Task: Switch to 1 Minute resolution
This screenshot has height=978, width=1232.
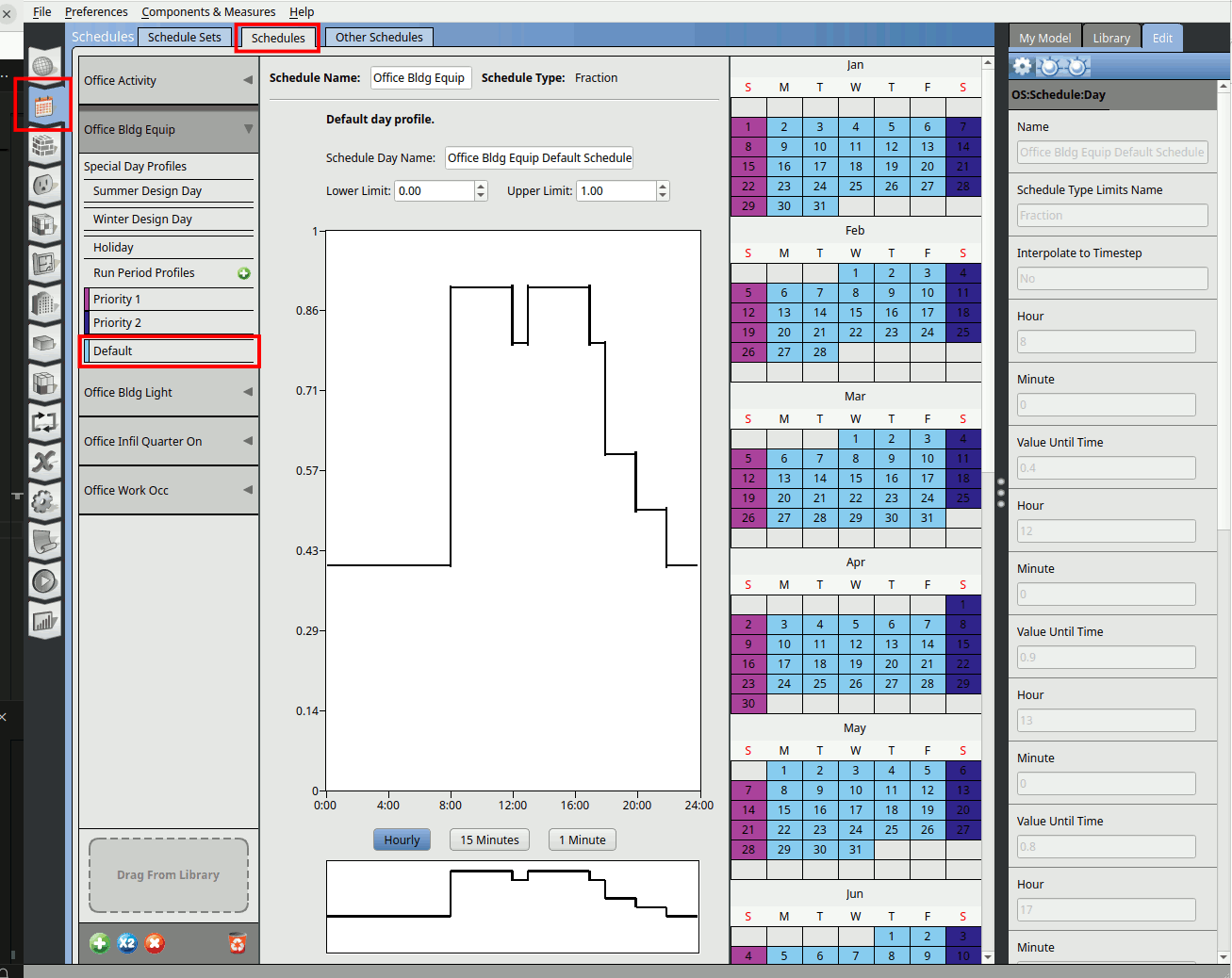Action: (x=582, y=839)
